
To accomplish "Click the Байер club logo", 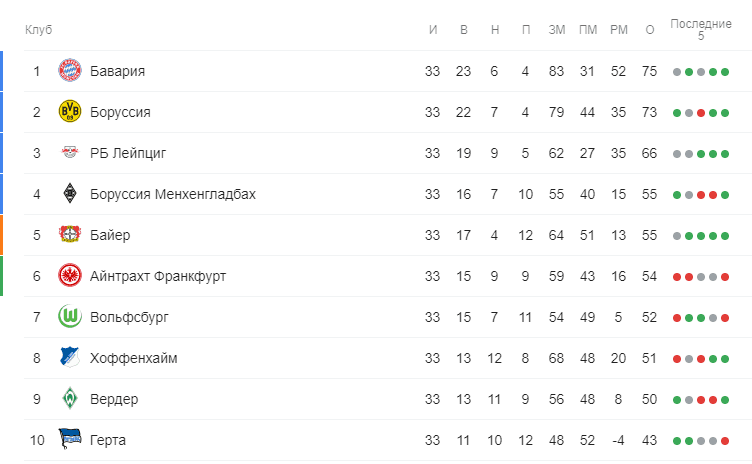I will 70,235.
